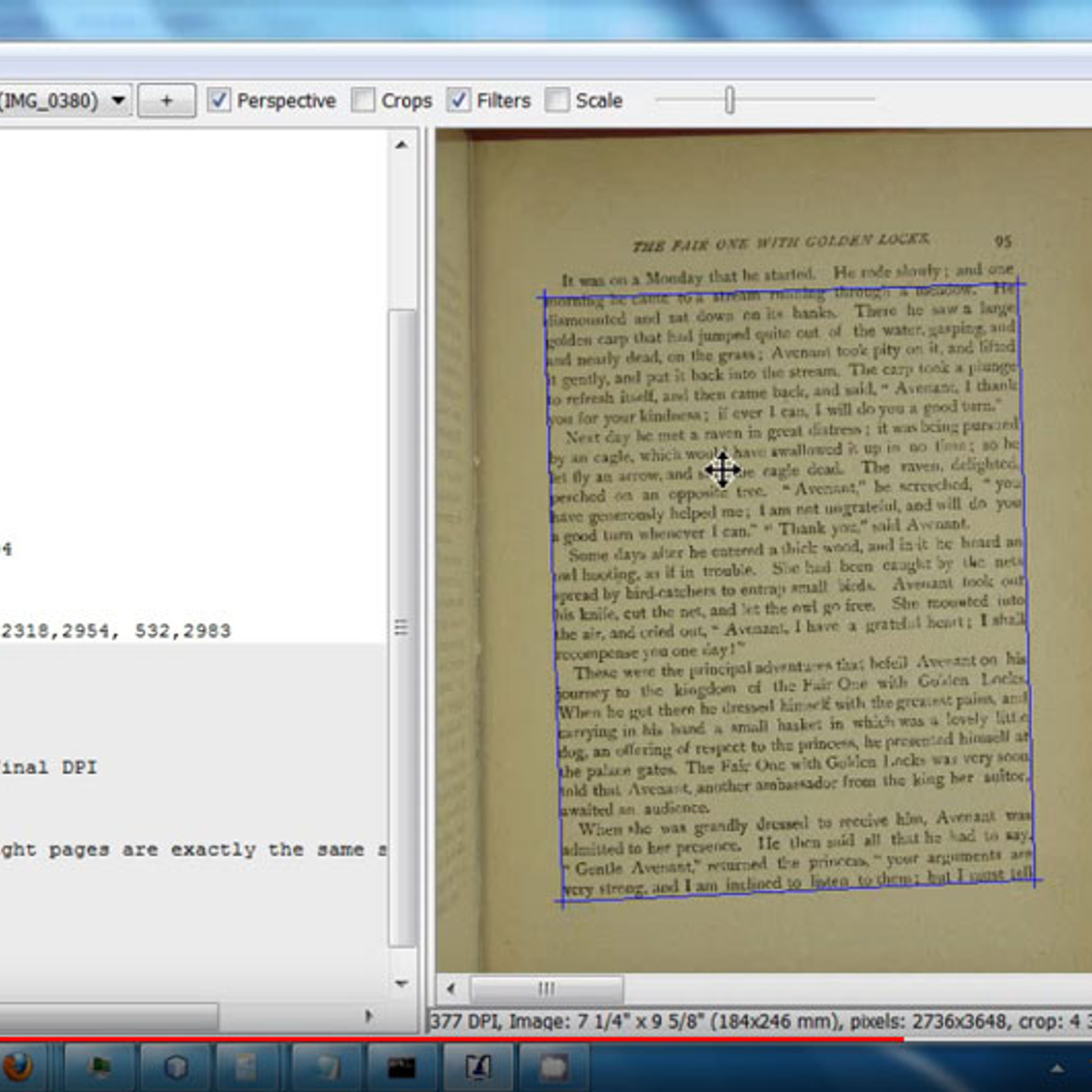Image resolution: width=1092 pixels, height=1092 pixels.
Task: Launch the Book Scan Wizard taskbar icon
Action: click(478, 1067)
